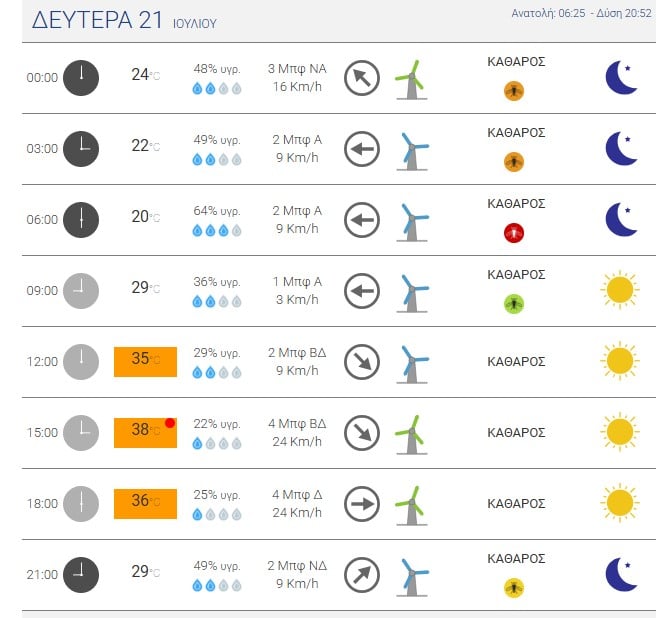Image resolution: width=667 pixels, height=618 pixels.
Task: Click the humidity droplets under 64% υγρ.
Action: coord(217,231)
